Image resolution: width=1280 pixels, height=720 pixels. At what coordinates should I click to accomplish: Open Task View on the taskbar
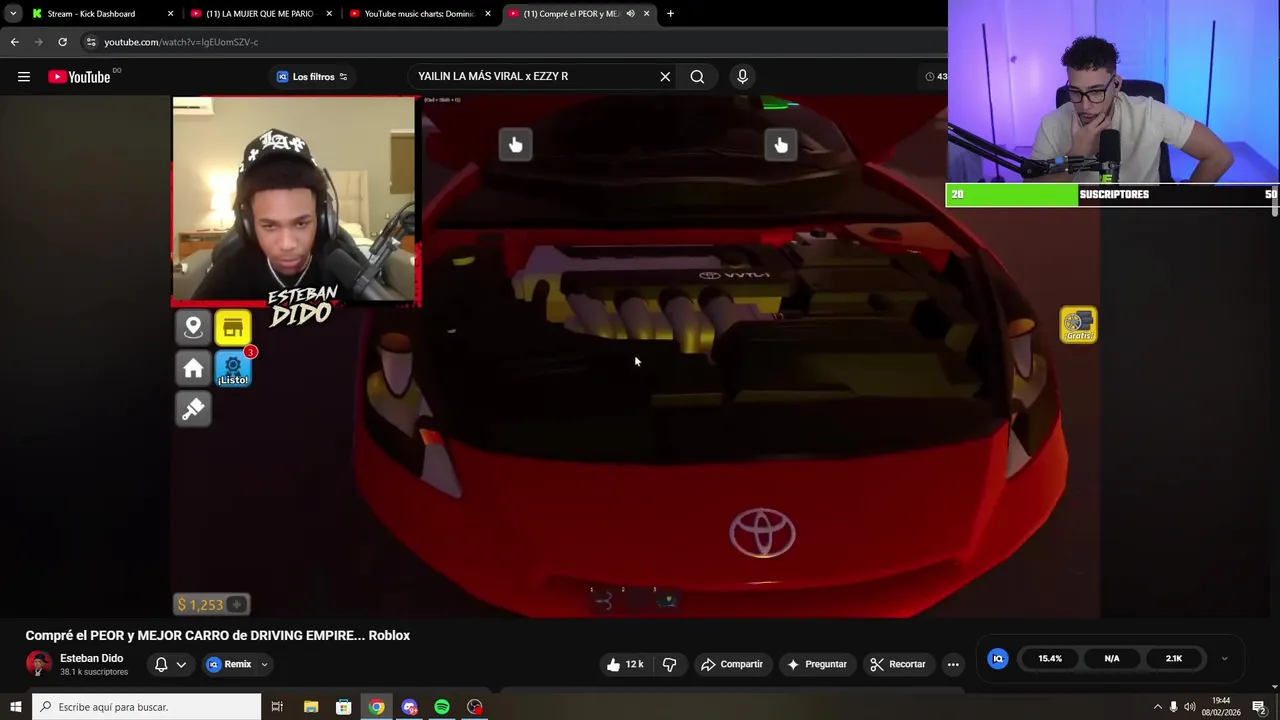pyautogui.click(x=277, y=707)
